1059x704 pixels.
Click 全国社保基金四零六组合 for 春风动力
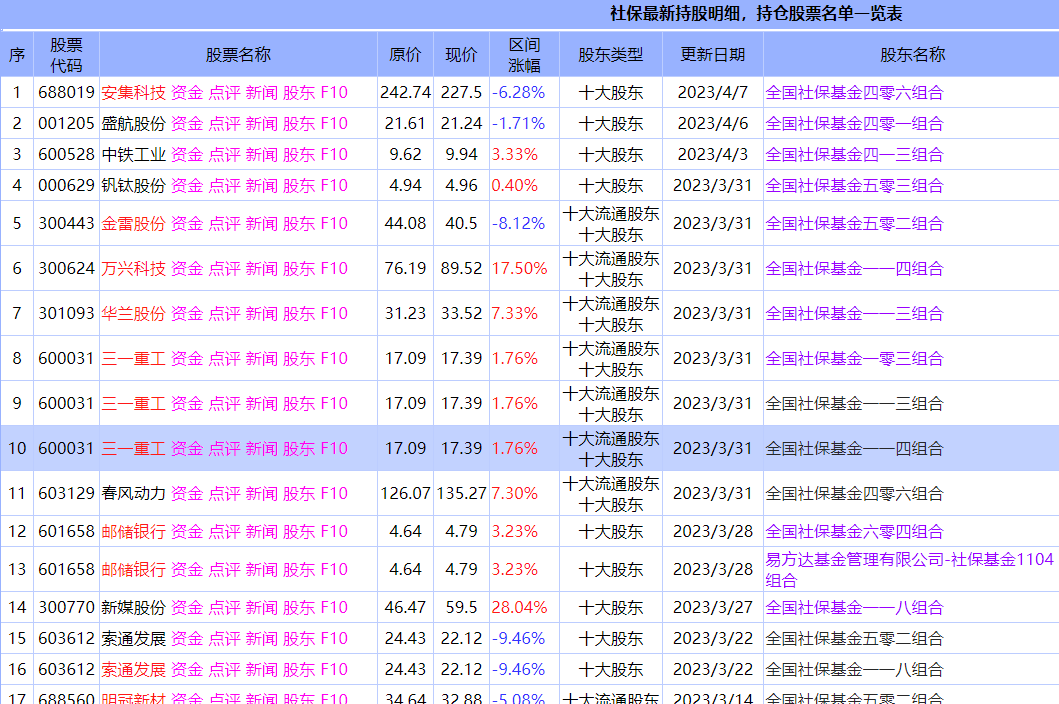pyautogui.click(x=854, y=493)
